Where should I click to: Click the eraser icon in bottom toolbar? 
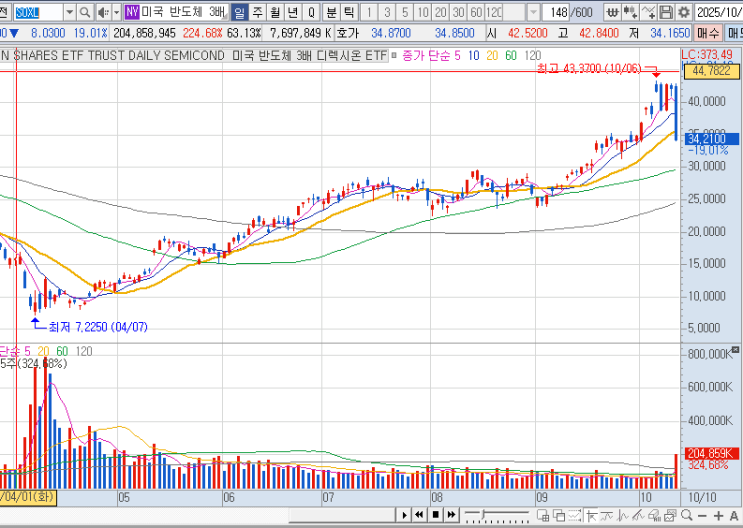[654, 515]
